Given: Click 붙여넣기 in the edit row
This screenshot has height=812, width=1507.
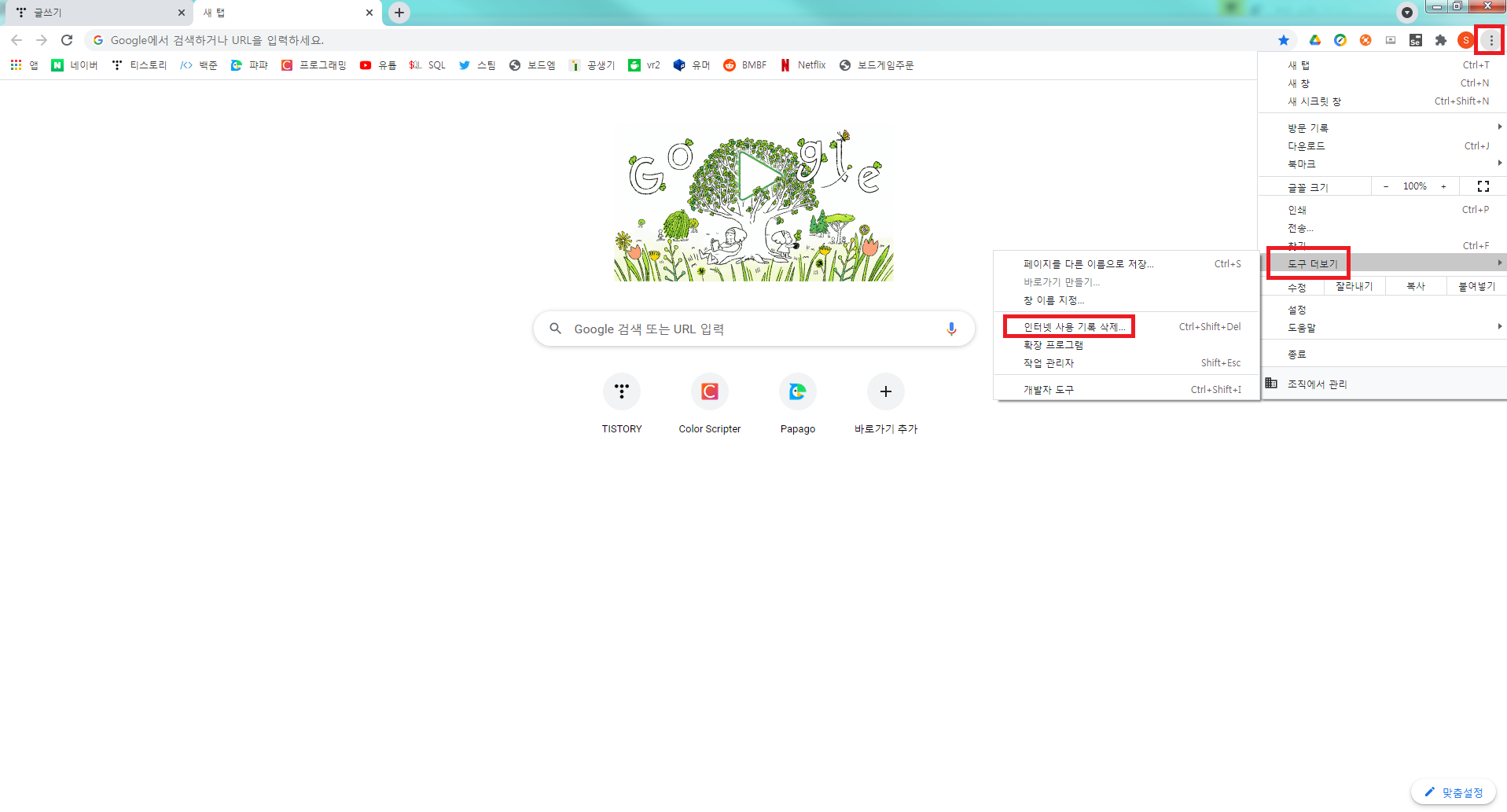Looking at the screenshot, I should (x=1477, y=286).
